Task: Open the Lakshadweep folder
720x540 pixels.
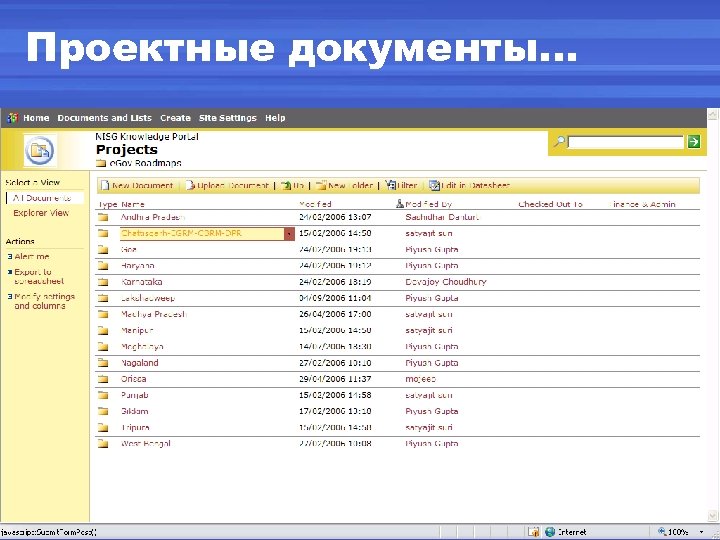Action: tap(147, 298)
